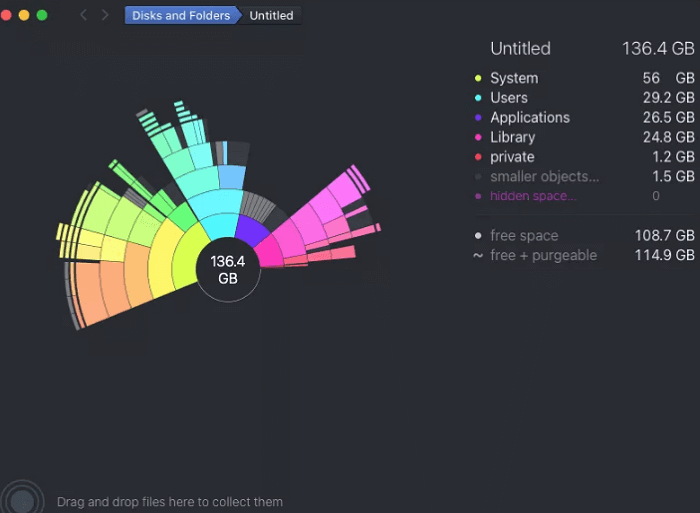Click the yellow-green System legend dot
The width and height of the screenshot is (700, 513).
click(x=478, y=78)
